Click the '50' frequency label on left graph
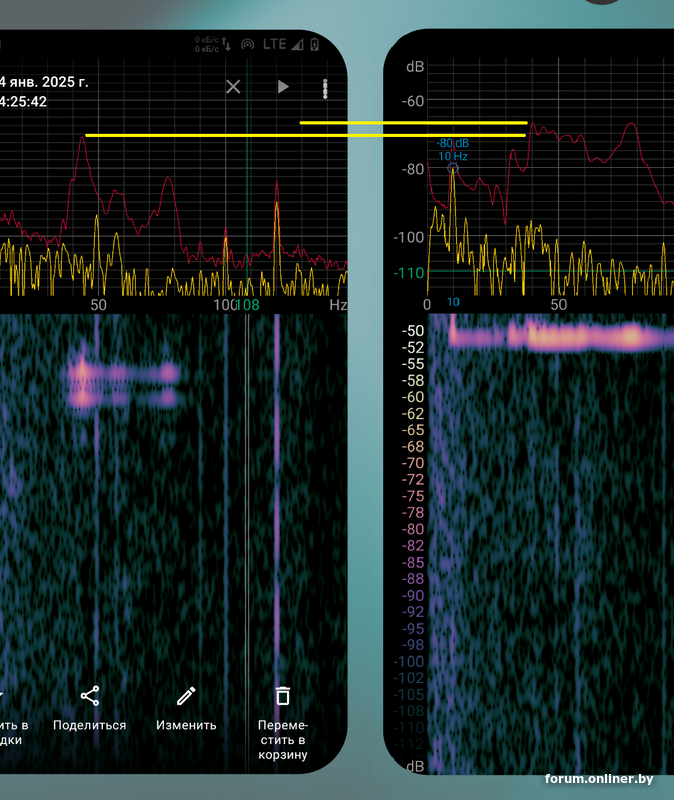 pyautogui.click(x=98, y=305)
